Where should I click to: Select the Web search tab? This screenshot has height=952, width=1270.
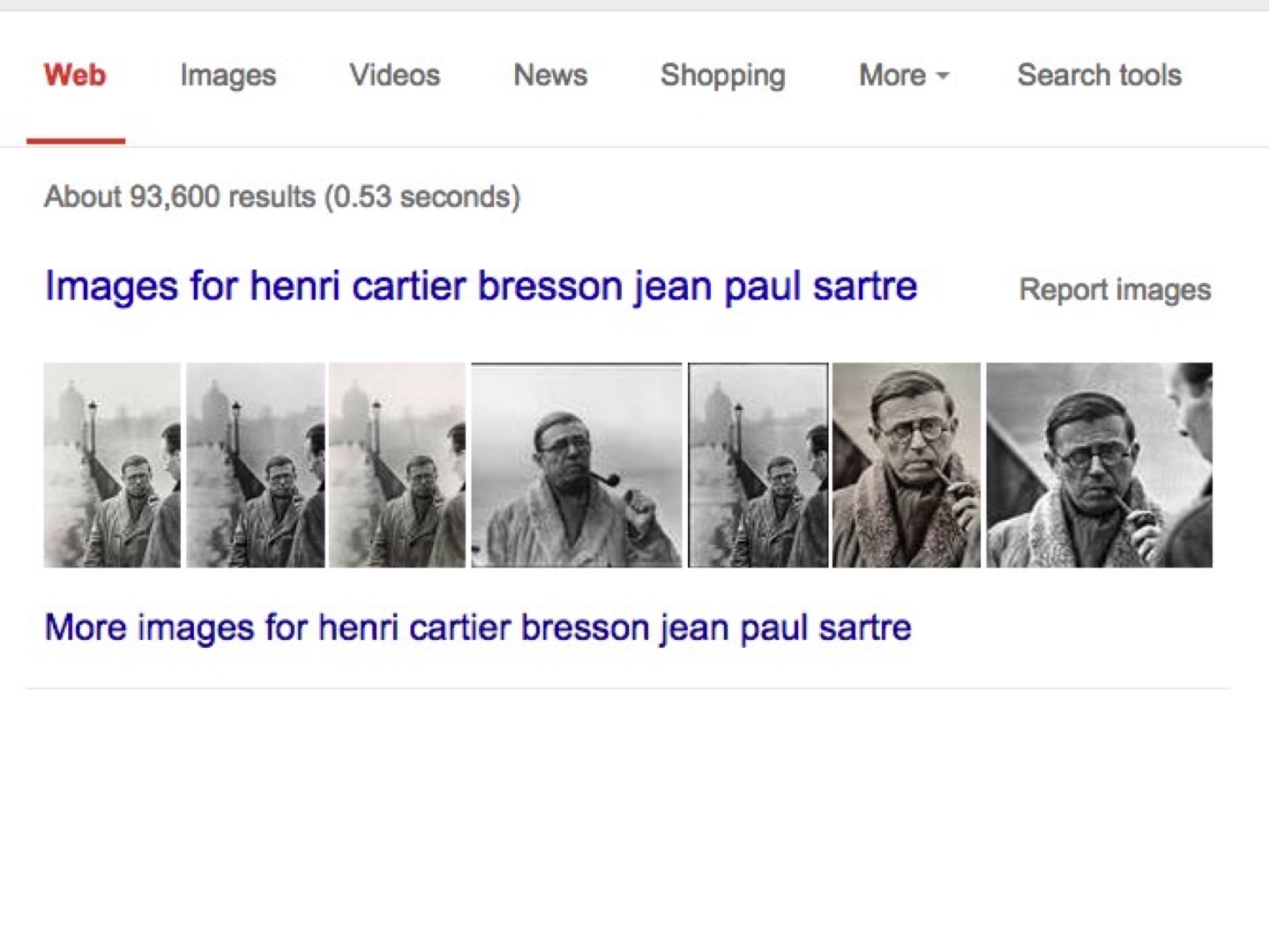pos(75,76)
